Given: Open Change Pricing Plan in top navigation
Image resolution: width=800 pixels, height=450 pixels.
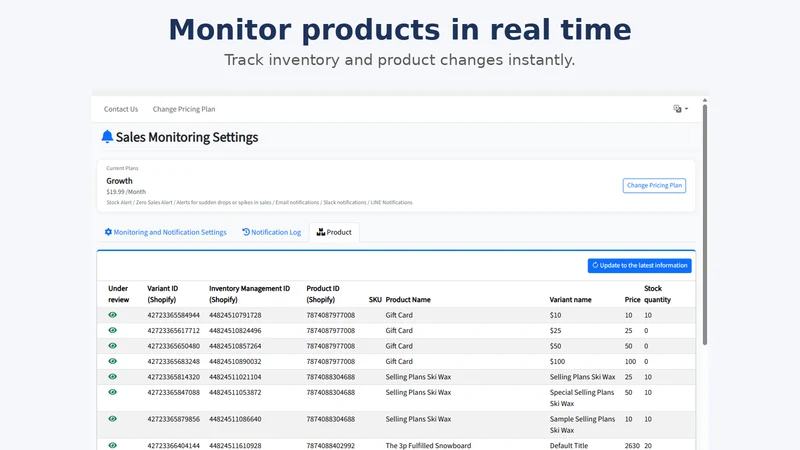Looking at the screenshot, I should pyautogui.click(x=184, y=109).
